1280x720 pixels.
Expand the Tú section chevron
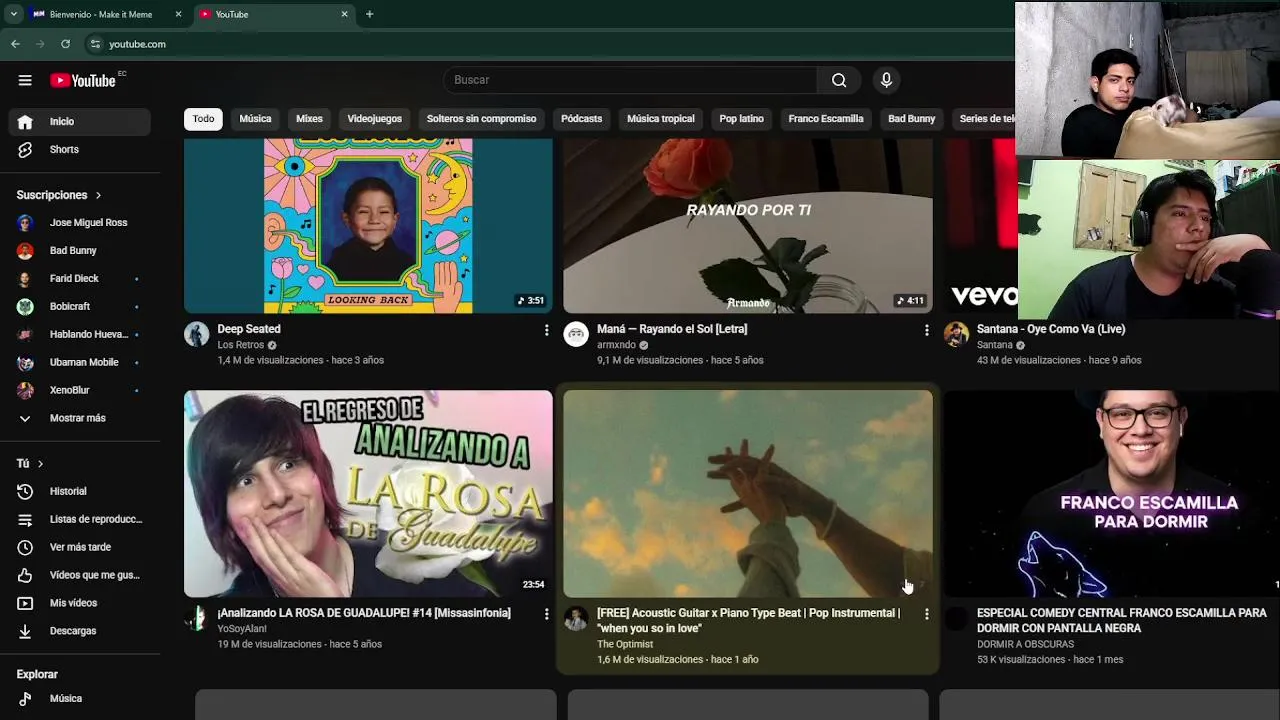click(40, 464)
